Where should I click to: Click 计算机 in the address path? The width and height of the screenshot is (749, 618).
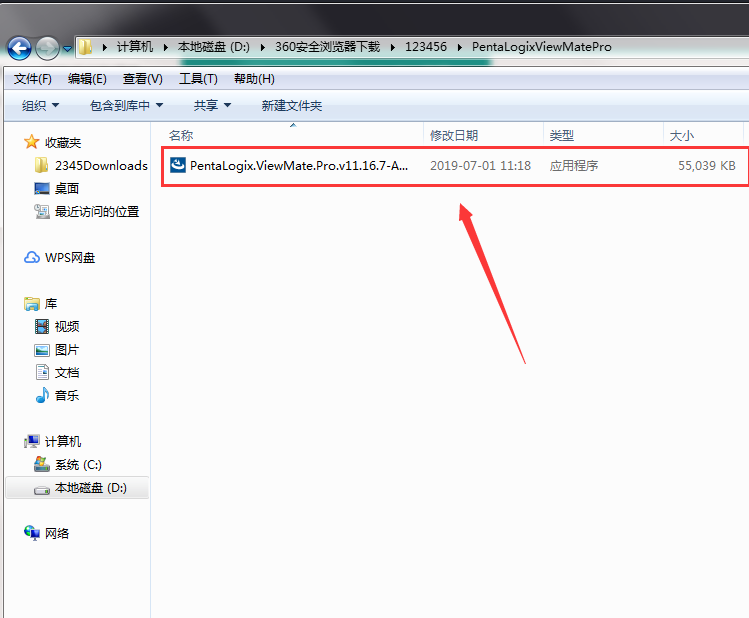tap(135, 47)
